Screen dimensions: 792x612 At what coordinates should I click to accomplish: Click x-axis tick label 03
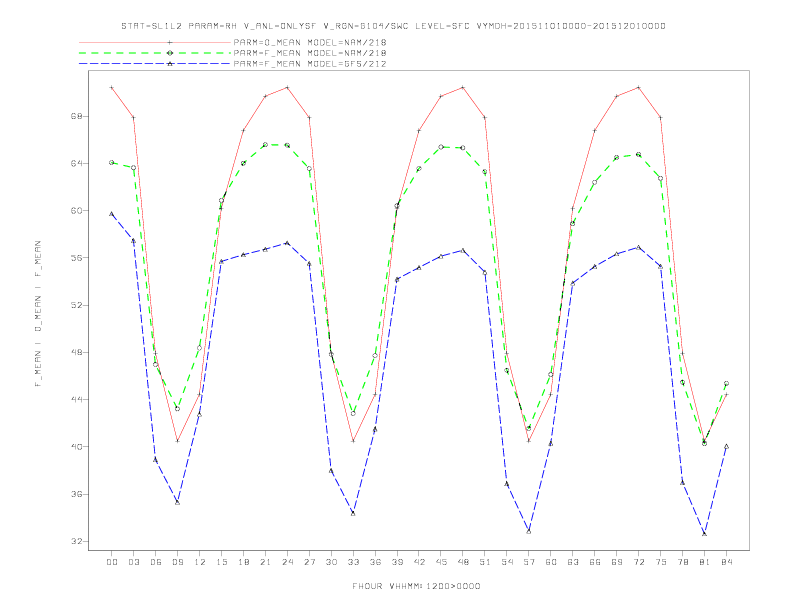click(x=133, y=562)
